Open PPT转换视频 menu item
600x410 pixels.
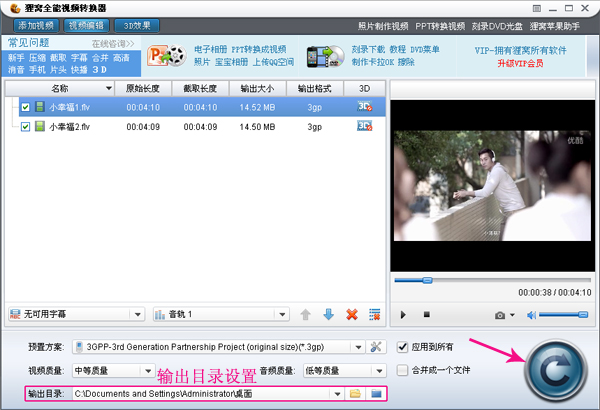click(440, 26)
